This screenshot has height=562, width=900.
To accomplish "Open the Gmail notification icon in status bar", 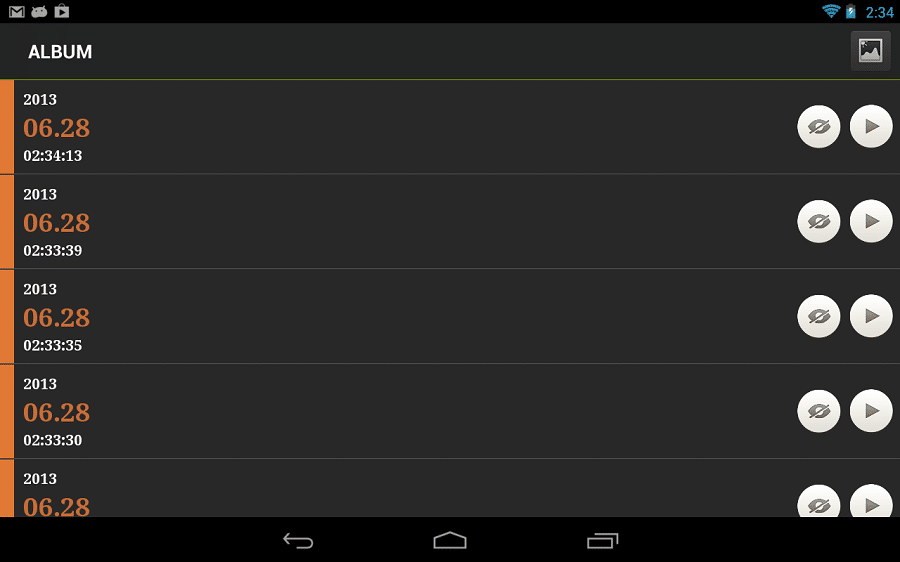I will click(x=17, y=11).
